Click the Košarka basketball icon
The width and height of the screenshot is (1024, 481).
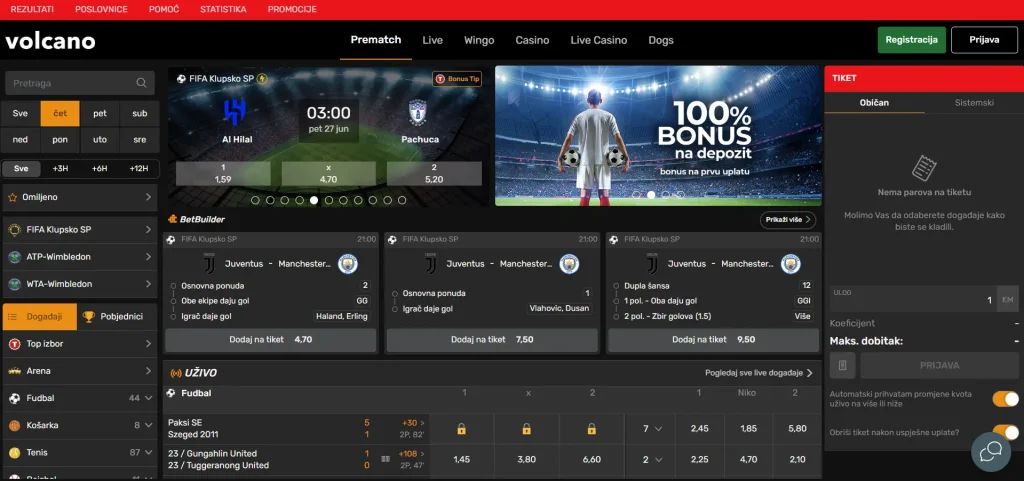[14, 426]
